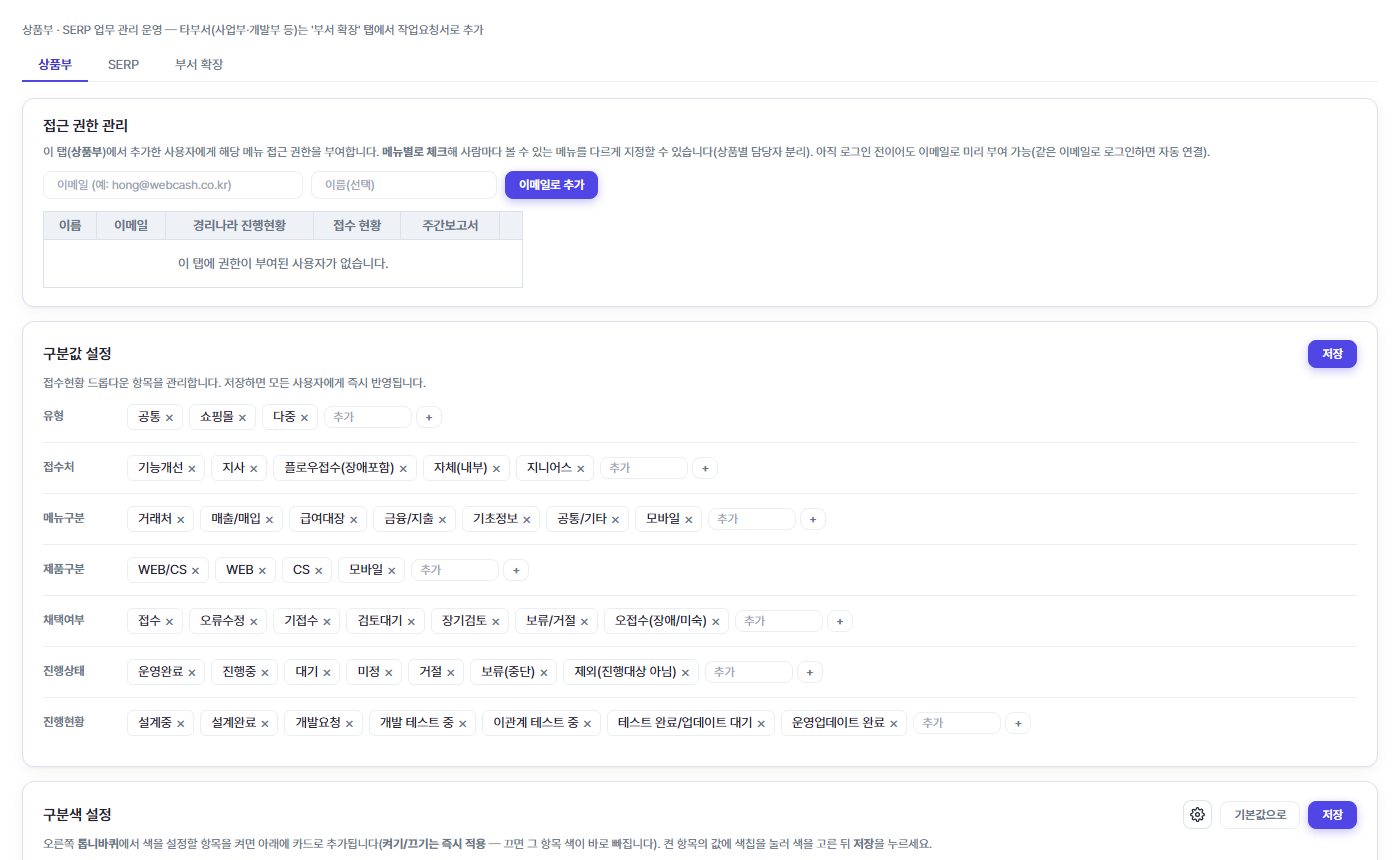This screenshot has height=860, width=1400.
Task: Remove the 설계중 tag
Action: tap(180, 723)
